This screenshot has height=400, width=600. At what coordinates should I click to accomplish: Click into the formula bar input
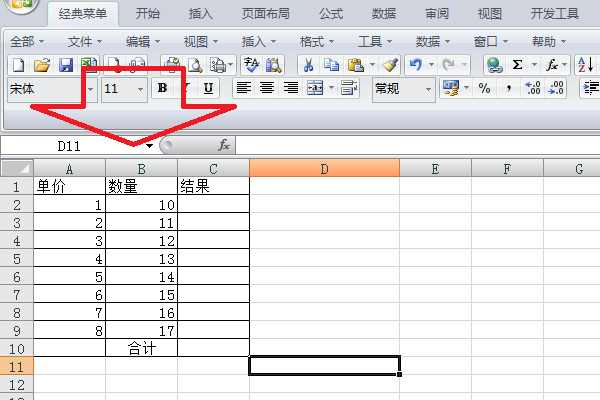418,145
